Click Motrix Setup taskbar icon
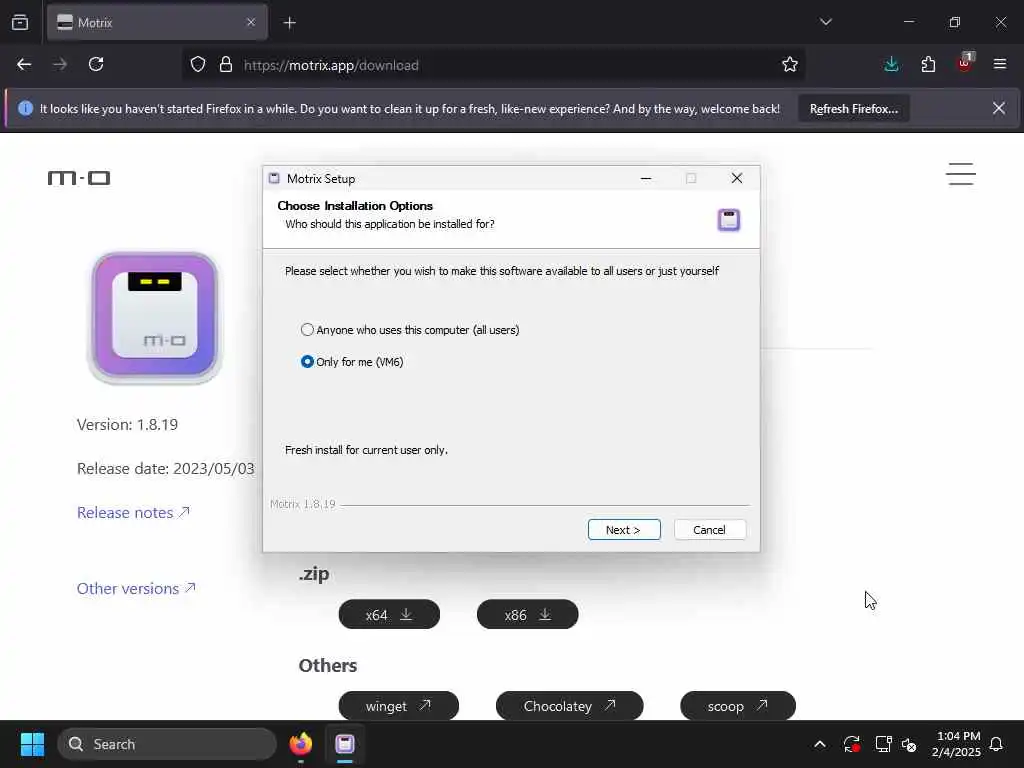1024x768 pixels. [345, 744]
